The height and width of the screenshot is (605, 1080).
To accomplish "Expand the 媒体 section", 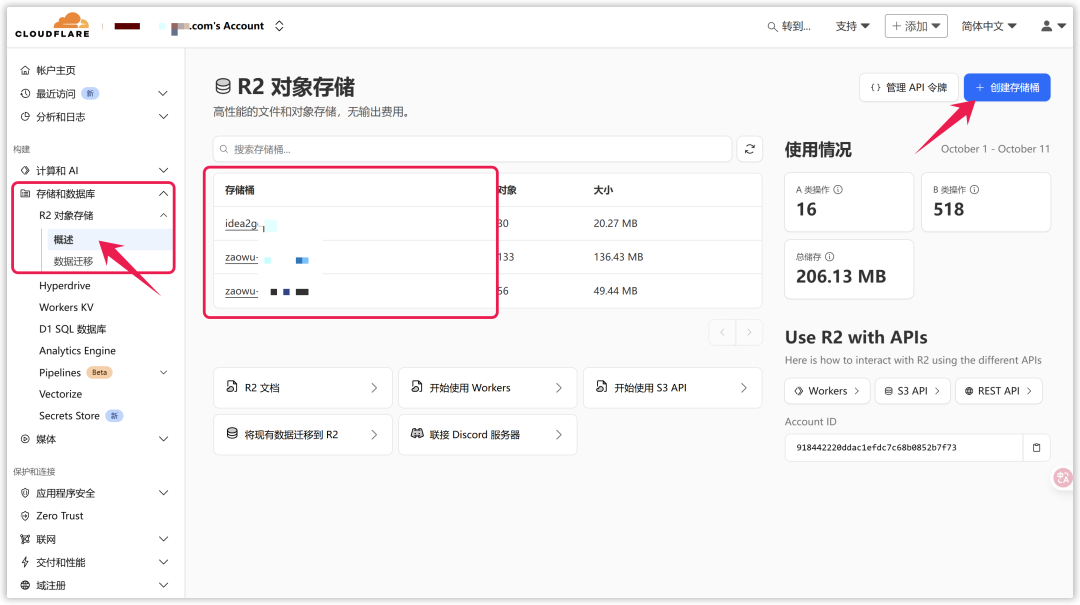I will [163, 439].
